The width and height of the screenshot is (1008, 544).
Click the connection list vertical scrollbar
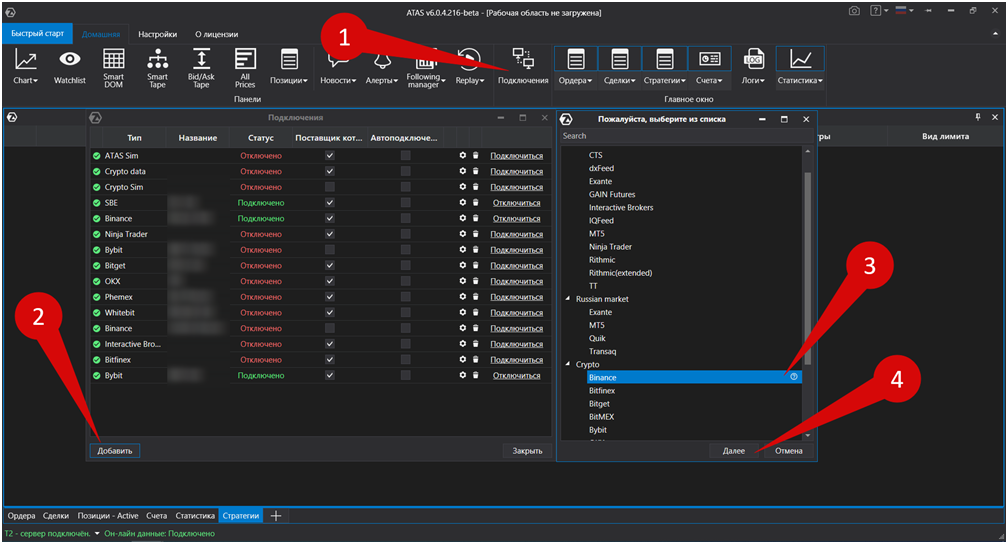807,267
